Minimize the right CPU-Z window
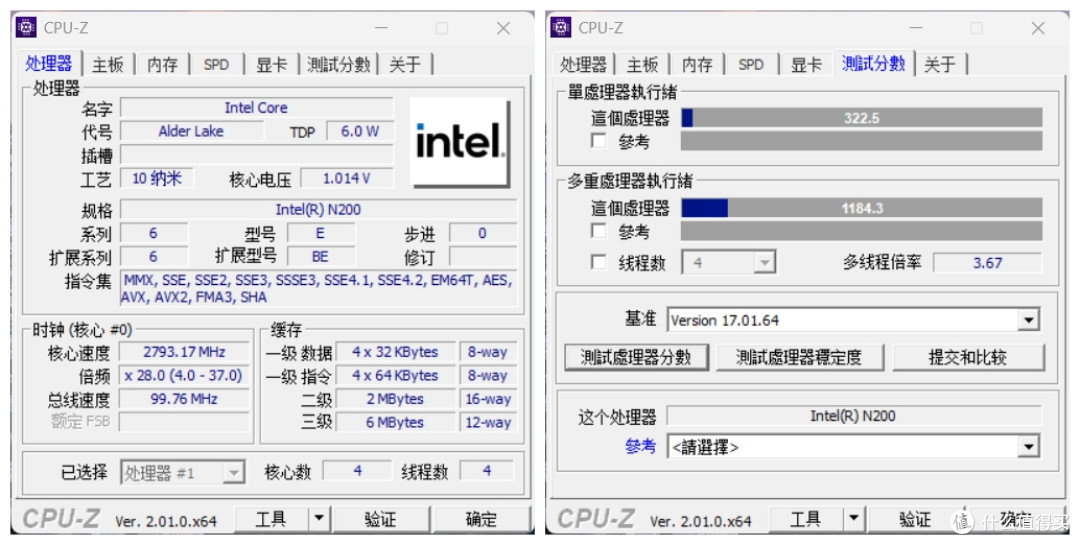This screenshot has width=1080, height=545. pos(915,28)
